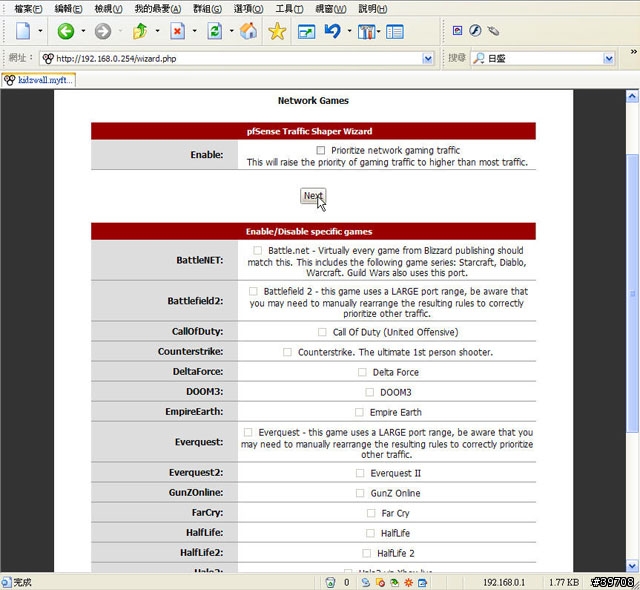Screen dimensions: 640x590
Task: Open the recycle bin icon in status bar
Action: click(330, 582)
